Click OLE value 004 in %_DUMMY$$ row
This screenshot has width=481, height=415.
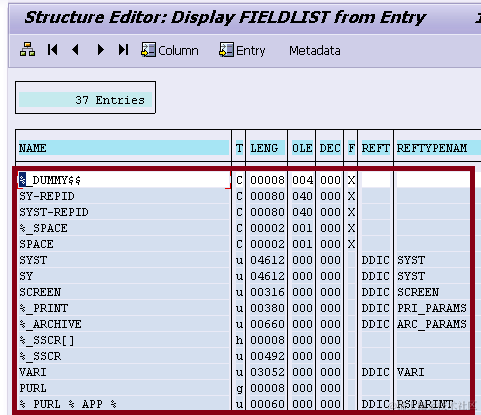[x=302, y=180]
